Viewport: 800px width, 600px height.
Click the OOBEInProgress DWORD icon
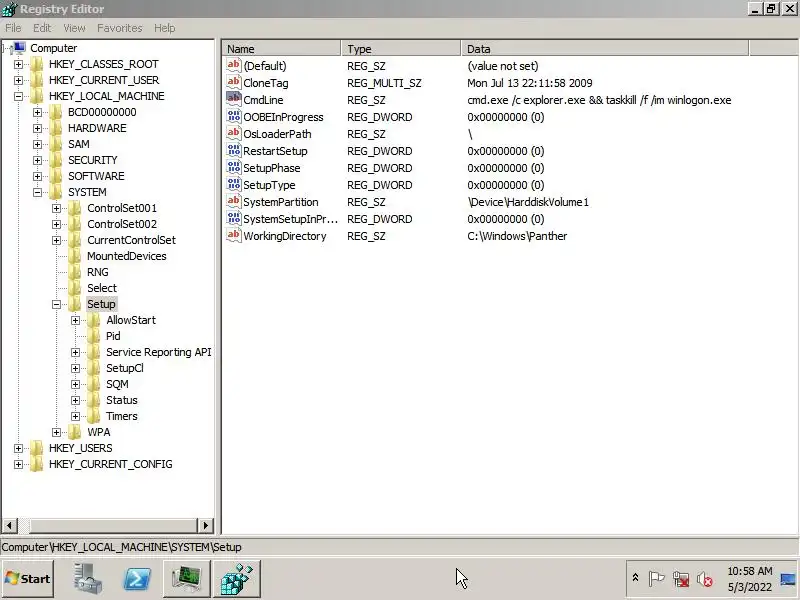234,116
